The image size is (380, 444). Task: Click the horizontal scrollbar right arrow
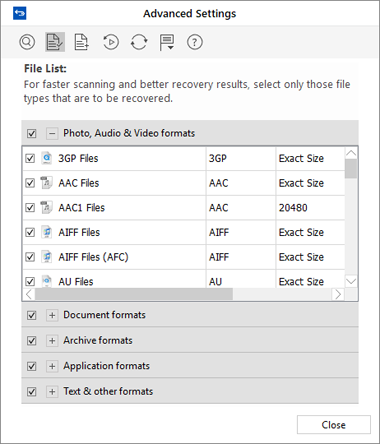338,294
